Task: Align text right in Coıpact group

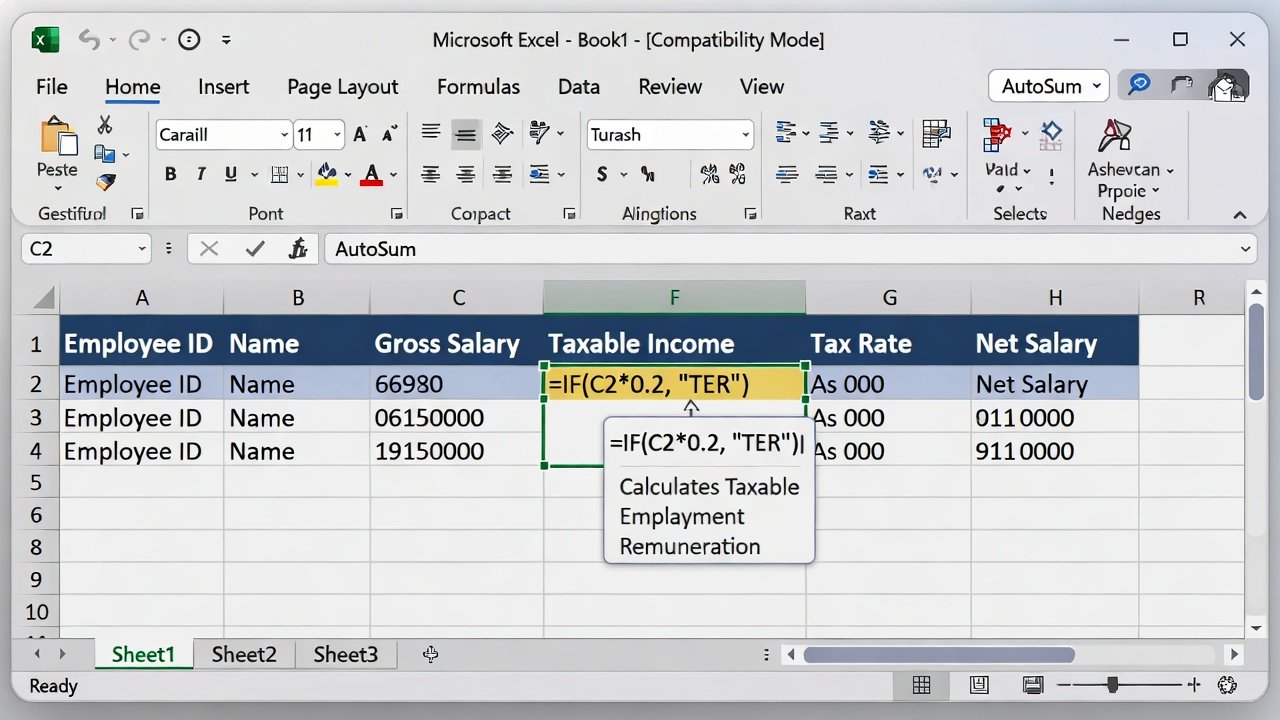Action: [502, 174]
